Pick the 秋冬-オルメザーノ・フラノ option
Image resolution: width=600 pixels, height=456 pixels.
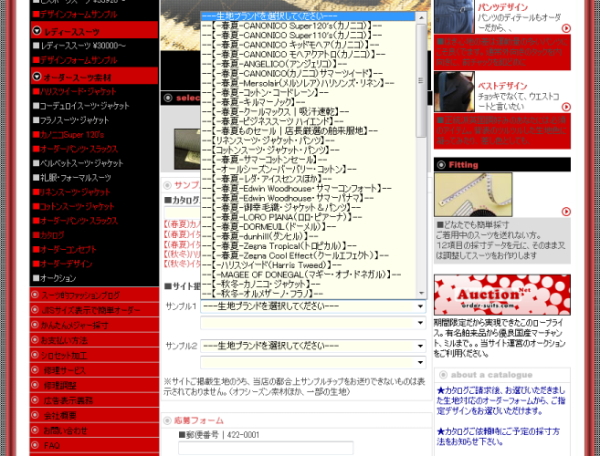(x=308, y=293)
